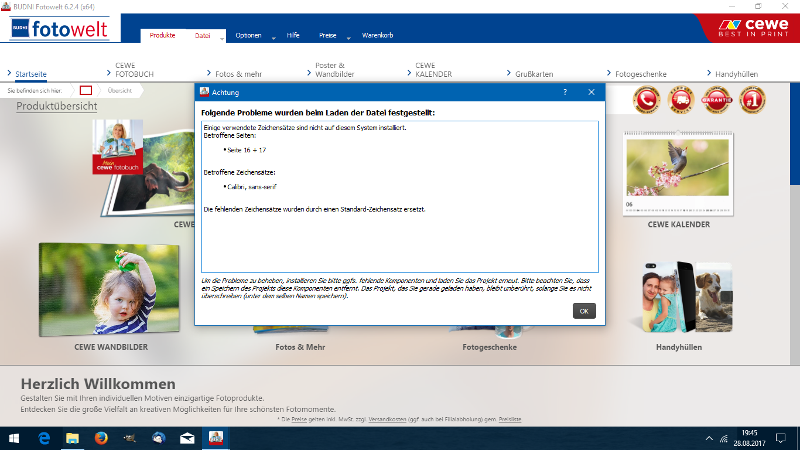
Task: Open the Fotogeschenke navigation category
Action: (640, 74)
